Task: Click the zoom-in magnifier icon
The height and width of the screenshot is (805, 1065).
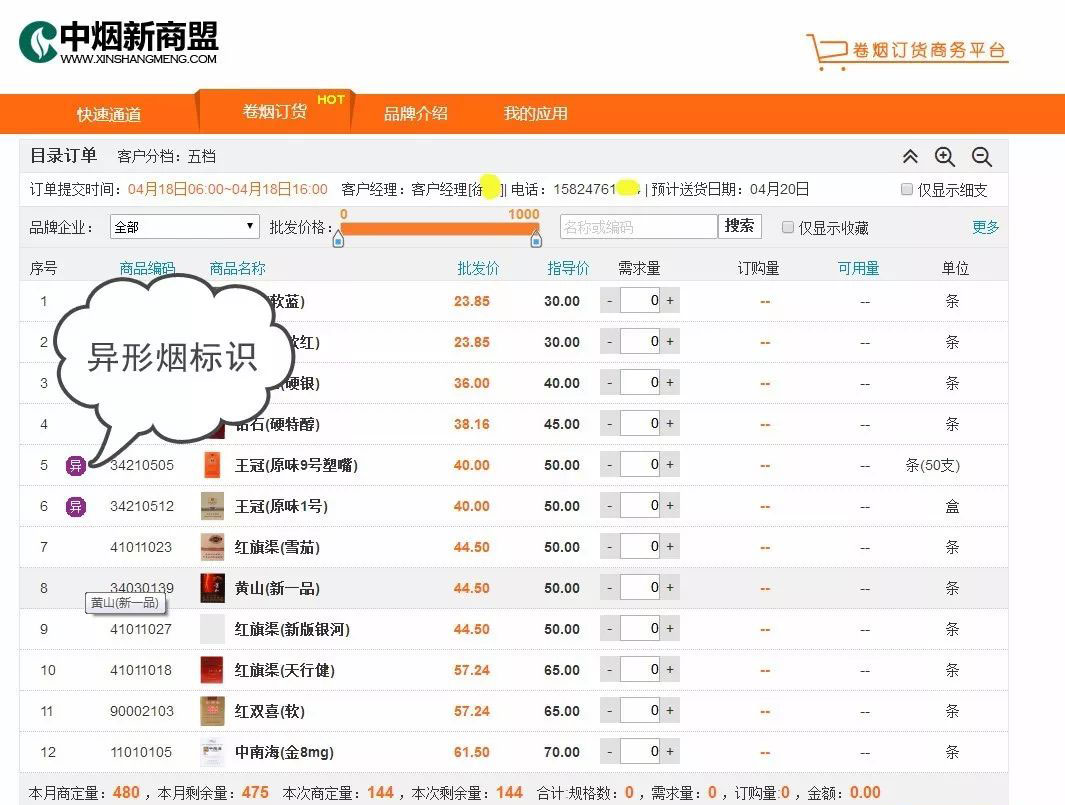Action: coord(945,157)
